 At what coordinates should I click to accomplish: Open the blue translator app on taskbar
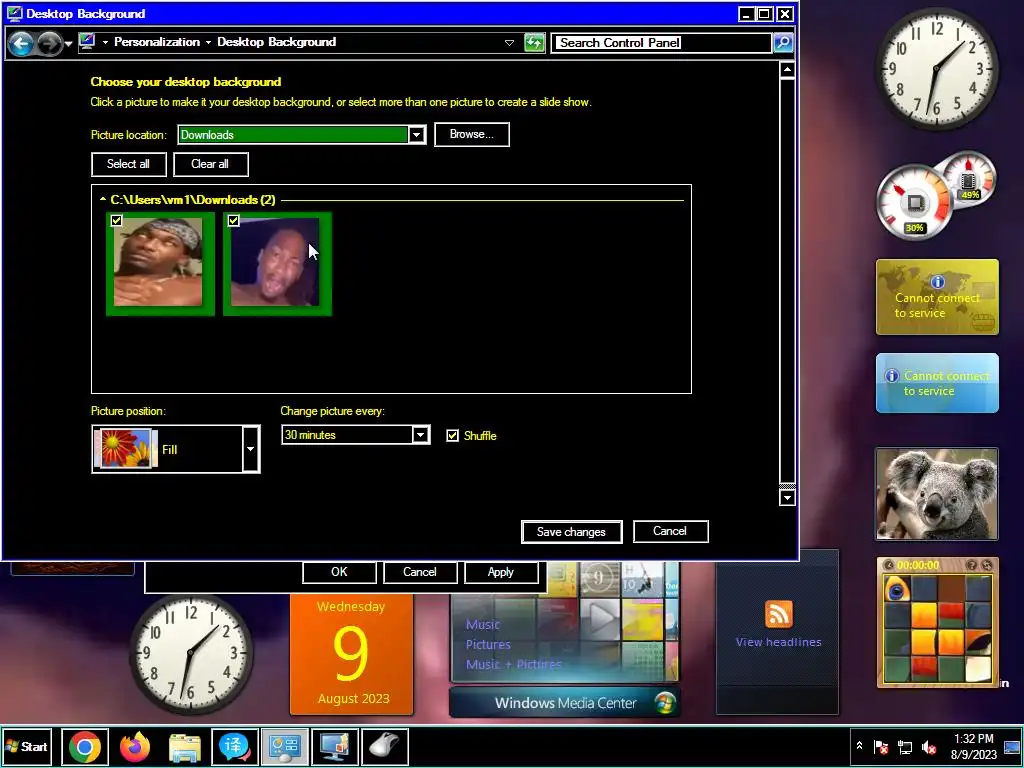(x=234, y=746)
